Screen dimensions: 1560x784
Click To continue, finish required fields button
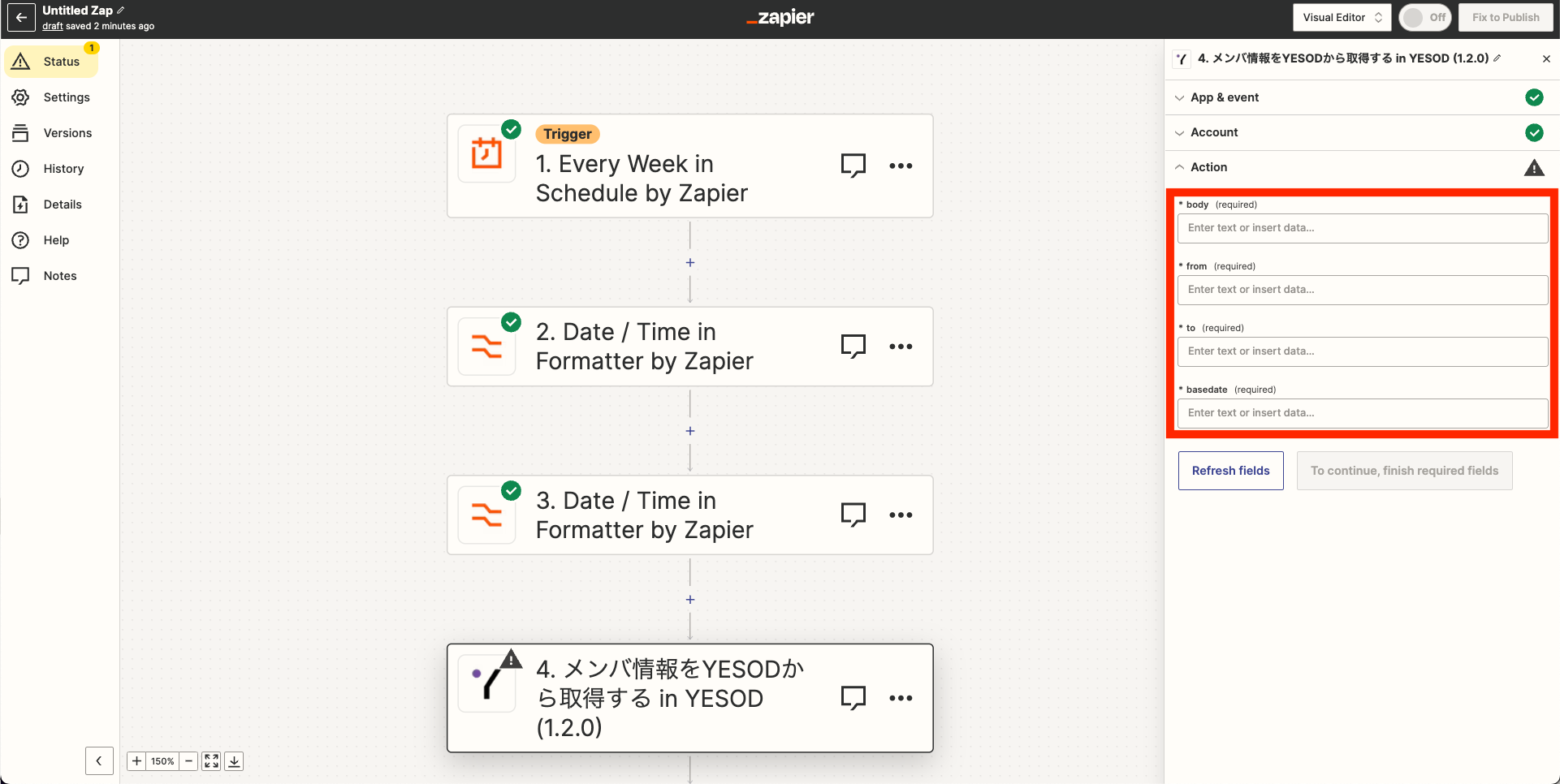tap(1404, 471)
